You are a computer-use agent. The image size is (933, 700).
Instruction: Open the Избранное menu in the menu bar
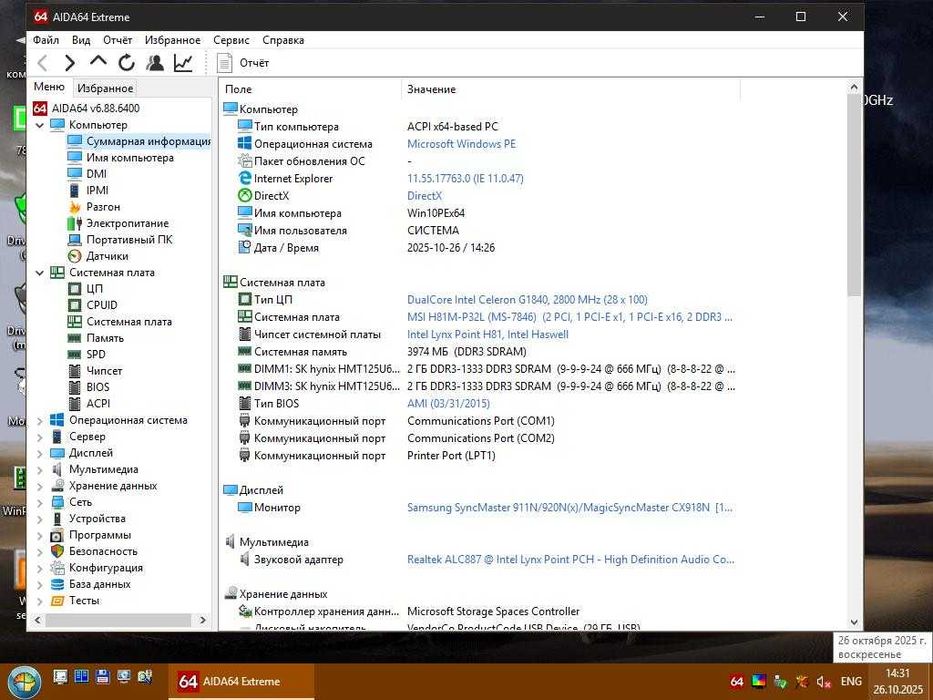173,40
